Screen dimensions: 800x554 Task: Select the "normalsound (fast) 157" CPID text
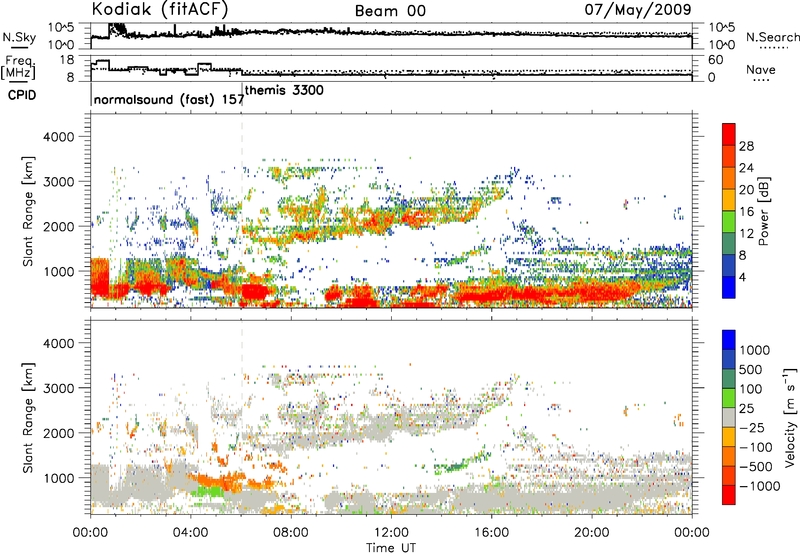pos(169,99)
